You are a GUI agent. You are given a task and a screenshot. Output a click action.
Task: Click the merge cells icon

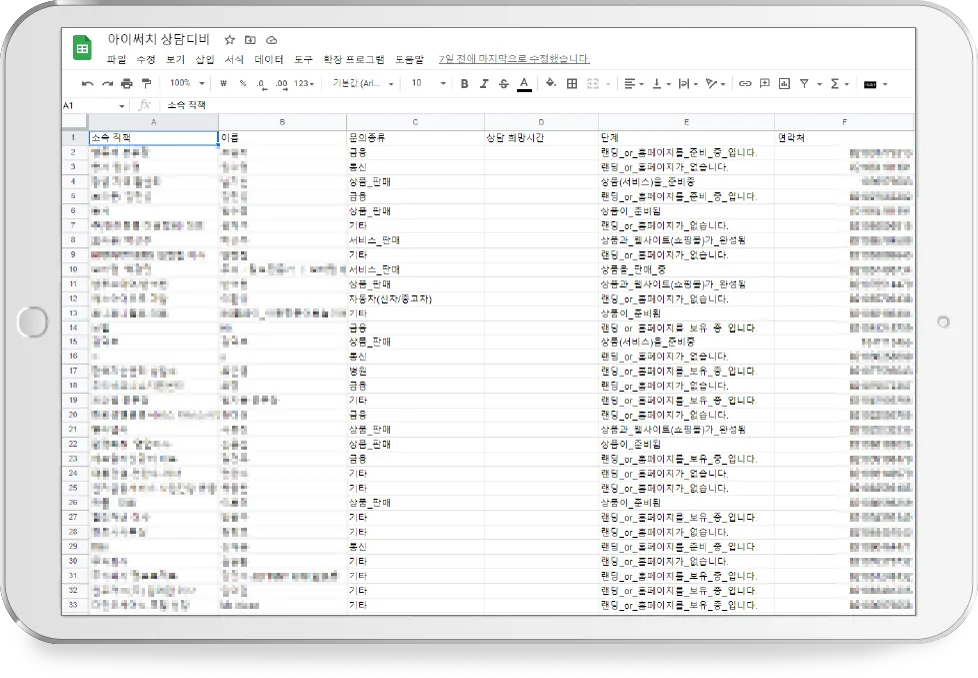click(593, 84)
